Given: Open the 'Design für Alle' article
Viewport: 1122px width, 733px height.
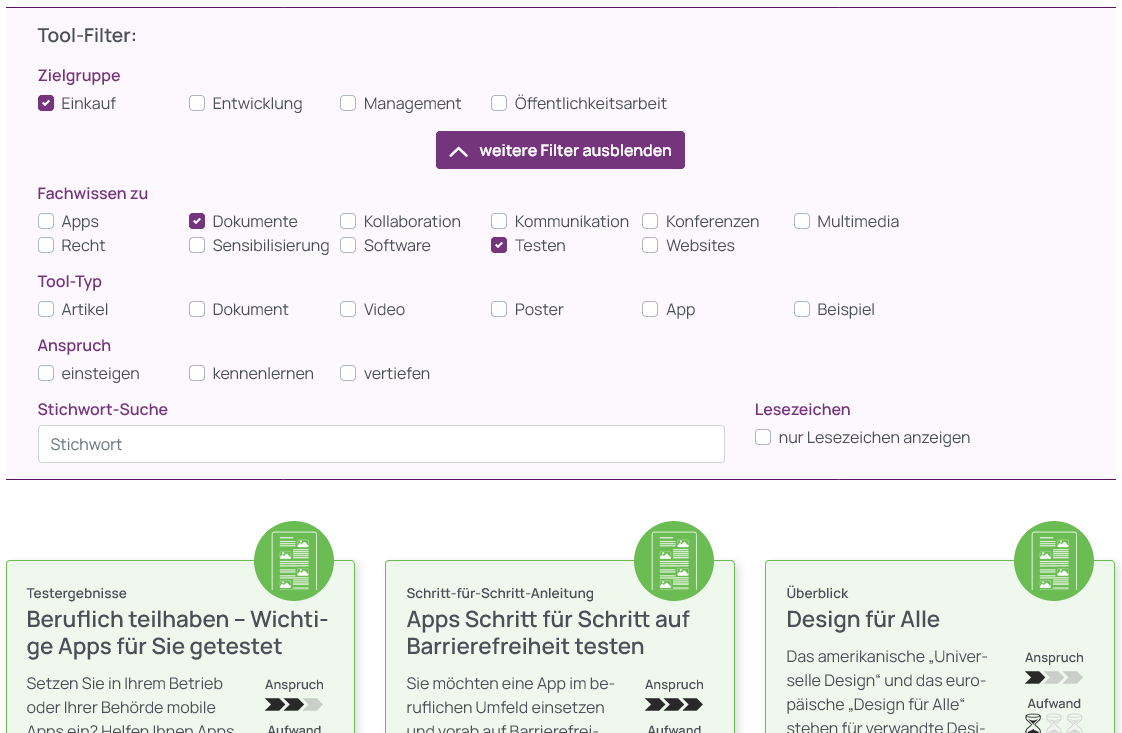Looking at the screenshot, I should point(863,619).
